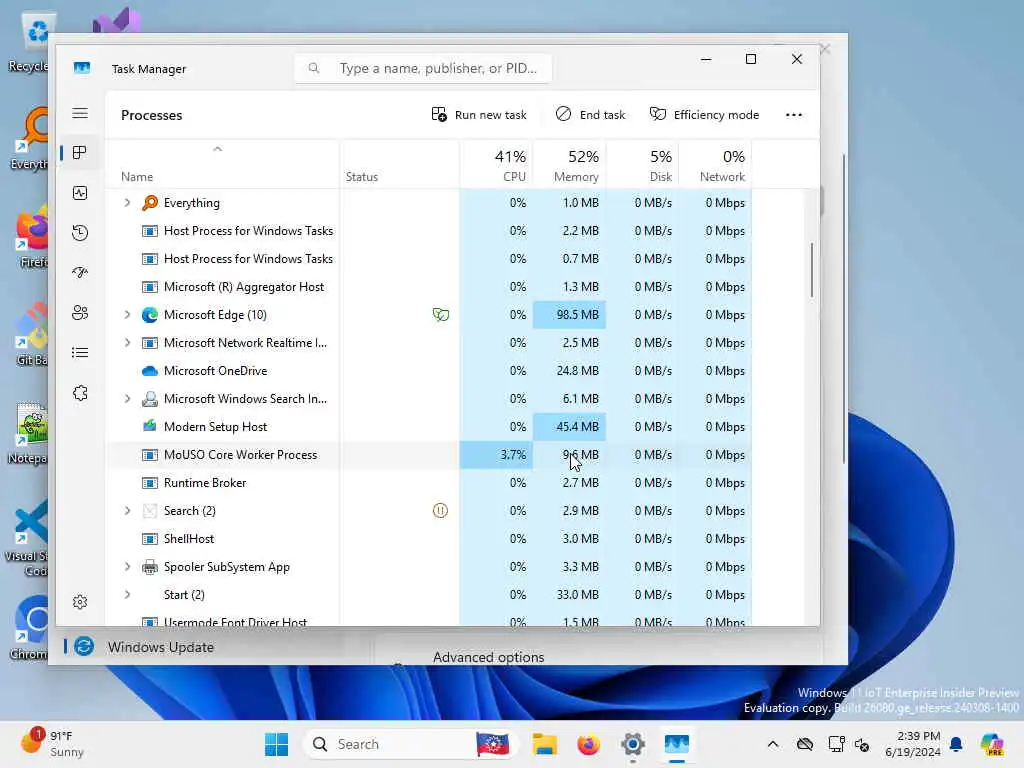This screenshot has height=768, width=1024.
Task: Open the Details page in sidebar
Action: pyautogui.click(x=80, y=353)
